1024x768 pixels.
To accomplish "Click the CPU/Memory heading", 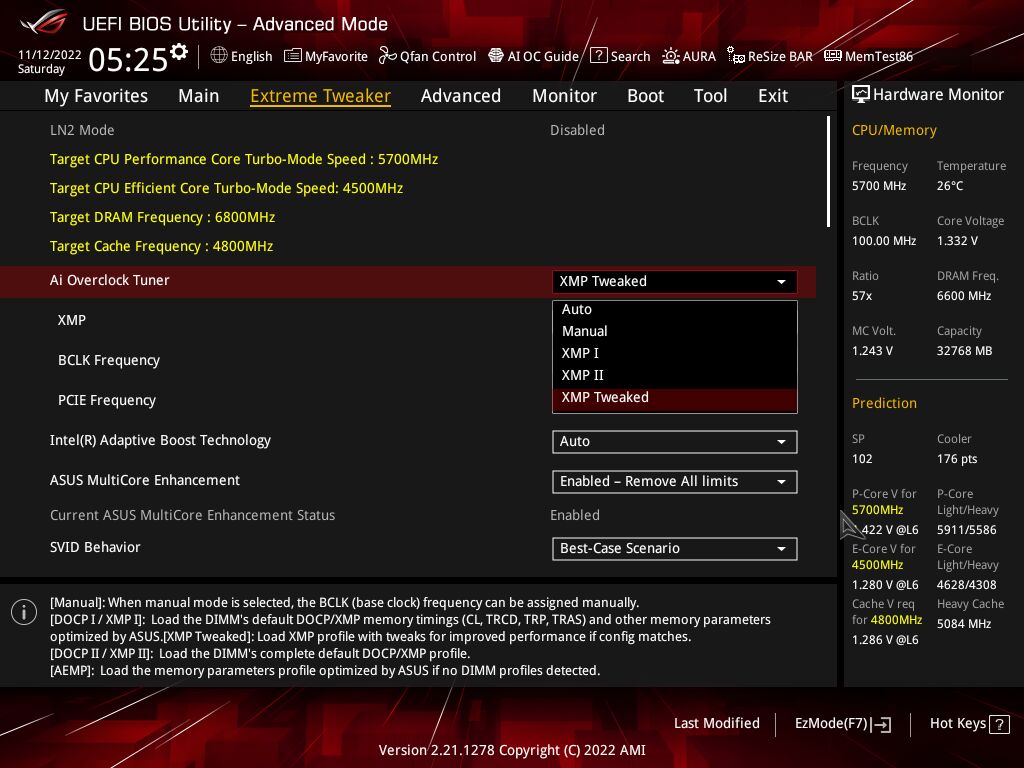I will pyautogui.click(x=894, y=130).
